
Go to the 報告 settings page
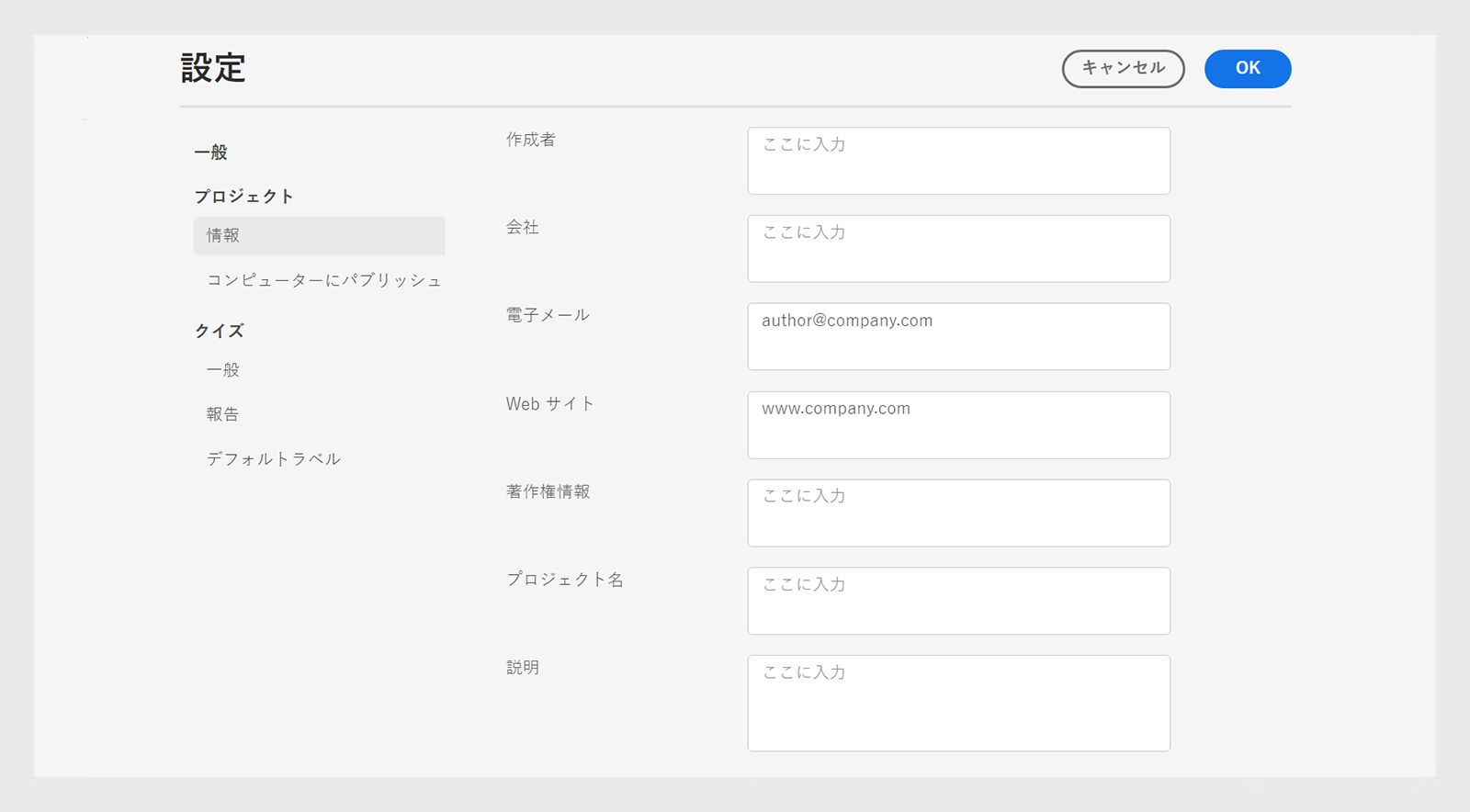[223, 414]
